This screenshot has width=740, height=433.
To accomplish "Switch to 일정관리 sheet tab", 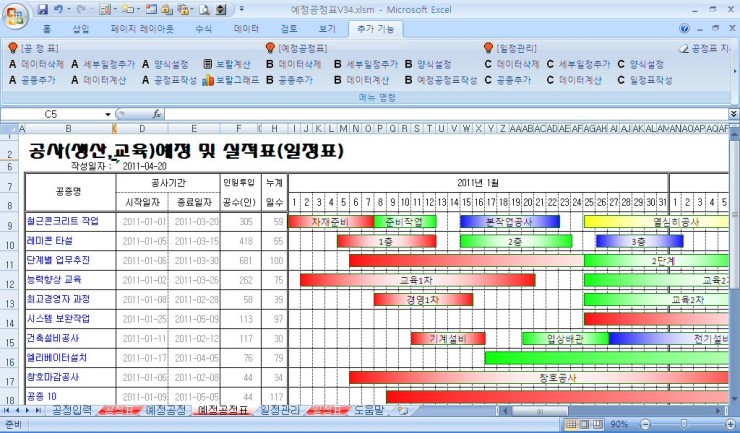I will pos(280,410).
